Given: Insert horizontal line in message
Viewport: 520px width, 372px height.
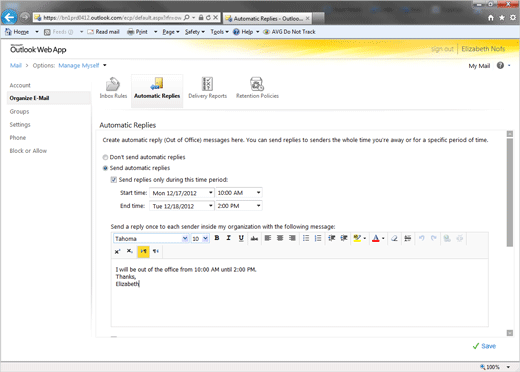Looking at the screenshot, I should [407, 238].
